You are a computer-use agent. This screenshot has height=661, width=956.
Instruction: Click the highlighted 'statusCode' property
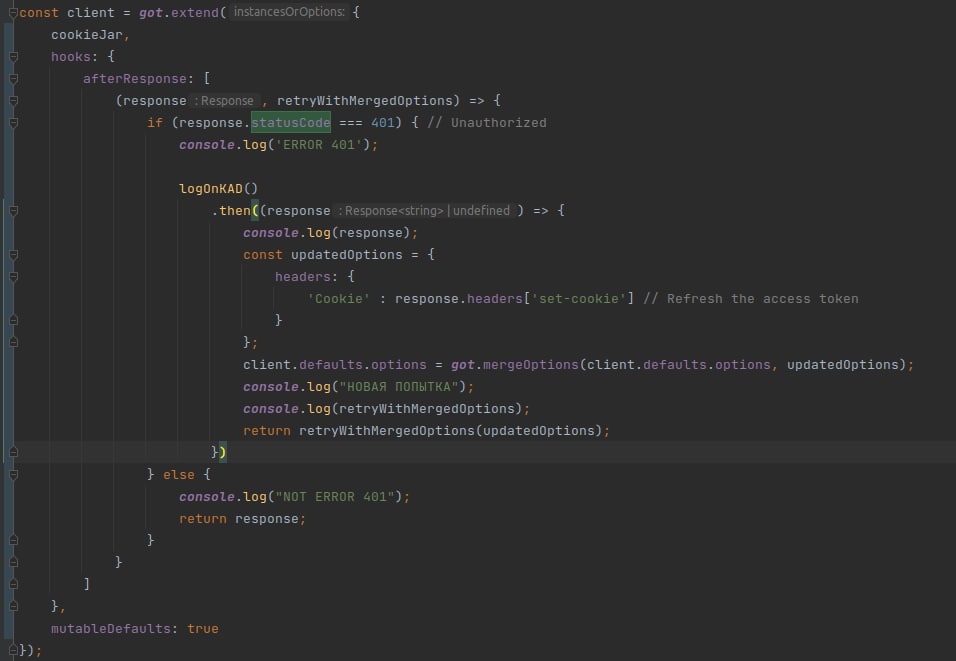291,123
